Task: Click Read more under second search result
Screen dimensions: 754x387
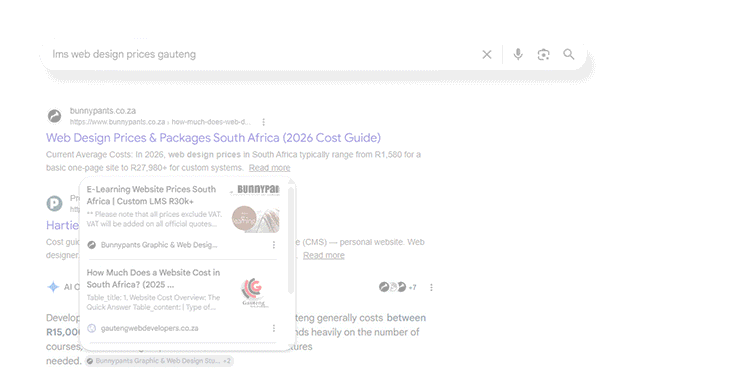Action: point(324,255)
